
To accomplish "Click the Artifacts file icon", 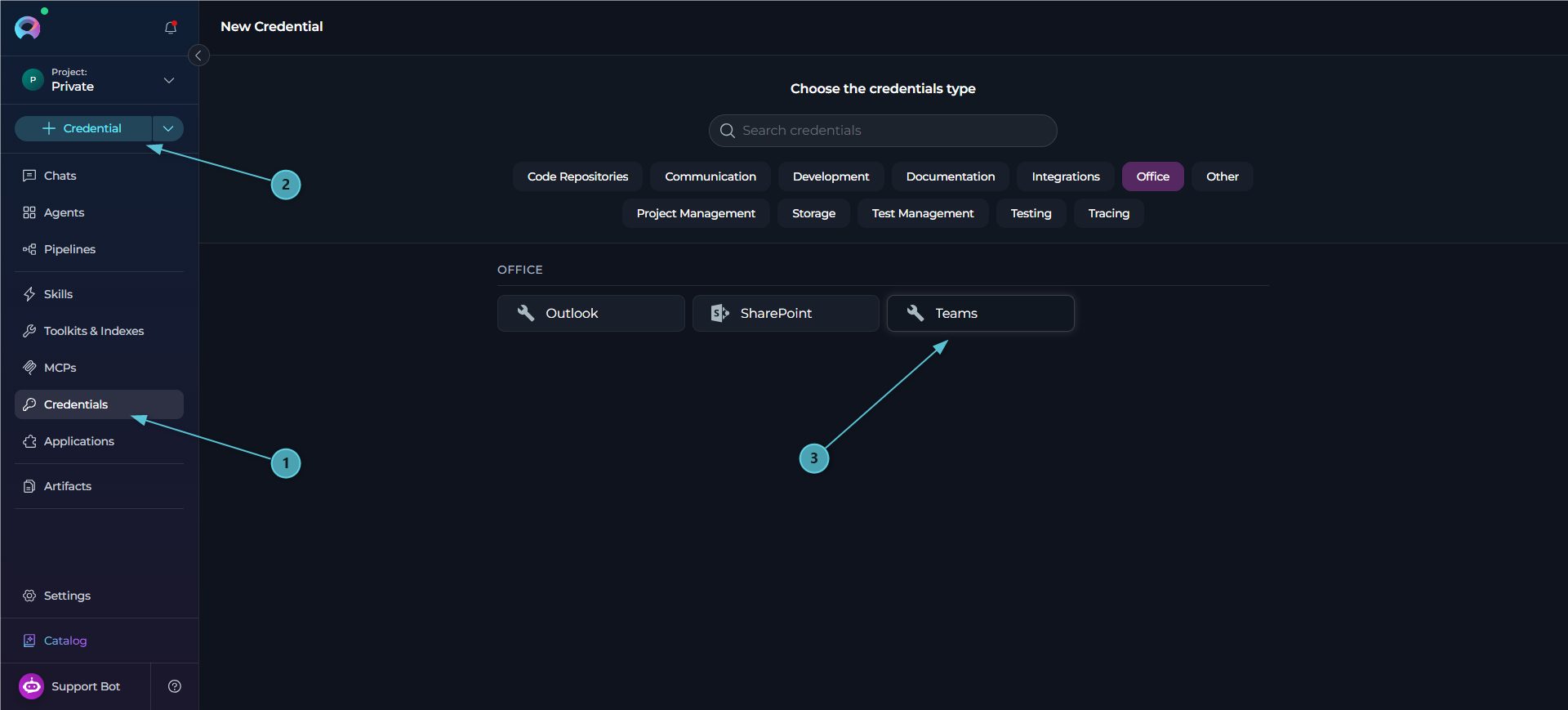I will coord(29,486).
